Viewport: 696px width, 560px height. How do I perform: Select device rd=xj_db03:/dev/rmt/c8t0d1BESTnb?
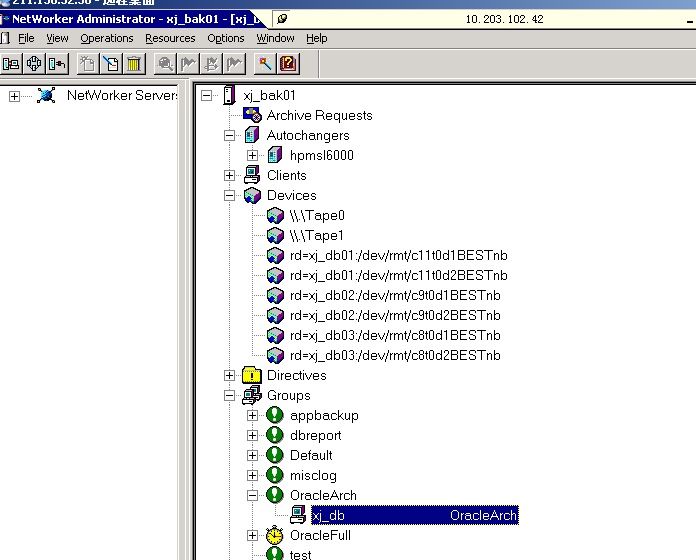pyautogui.click(x=395, y=335)
